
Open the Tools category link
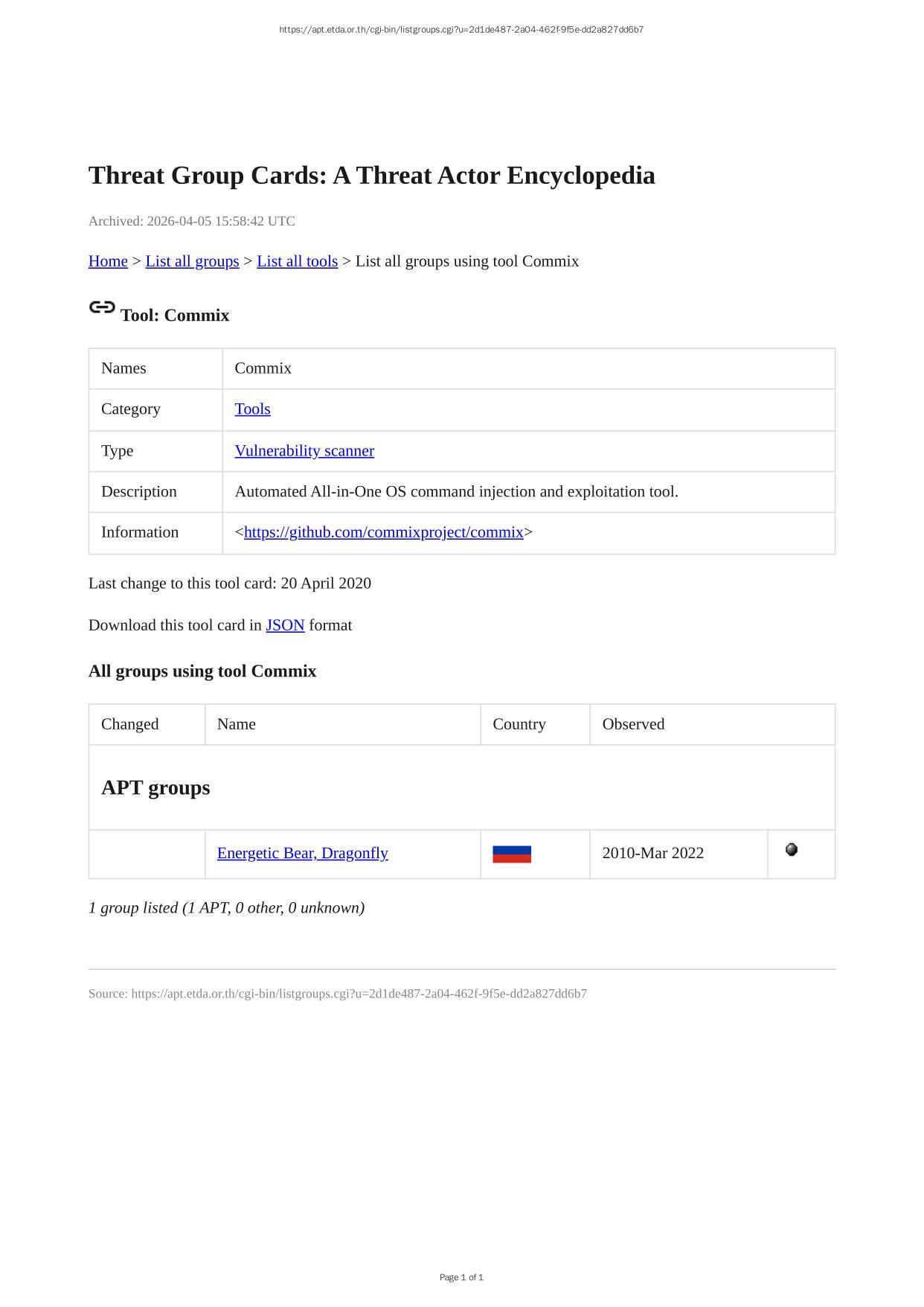pyautogui.click(x=252, y=409)
